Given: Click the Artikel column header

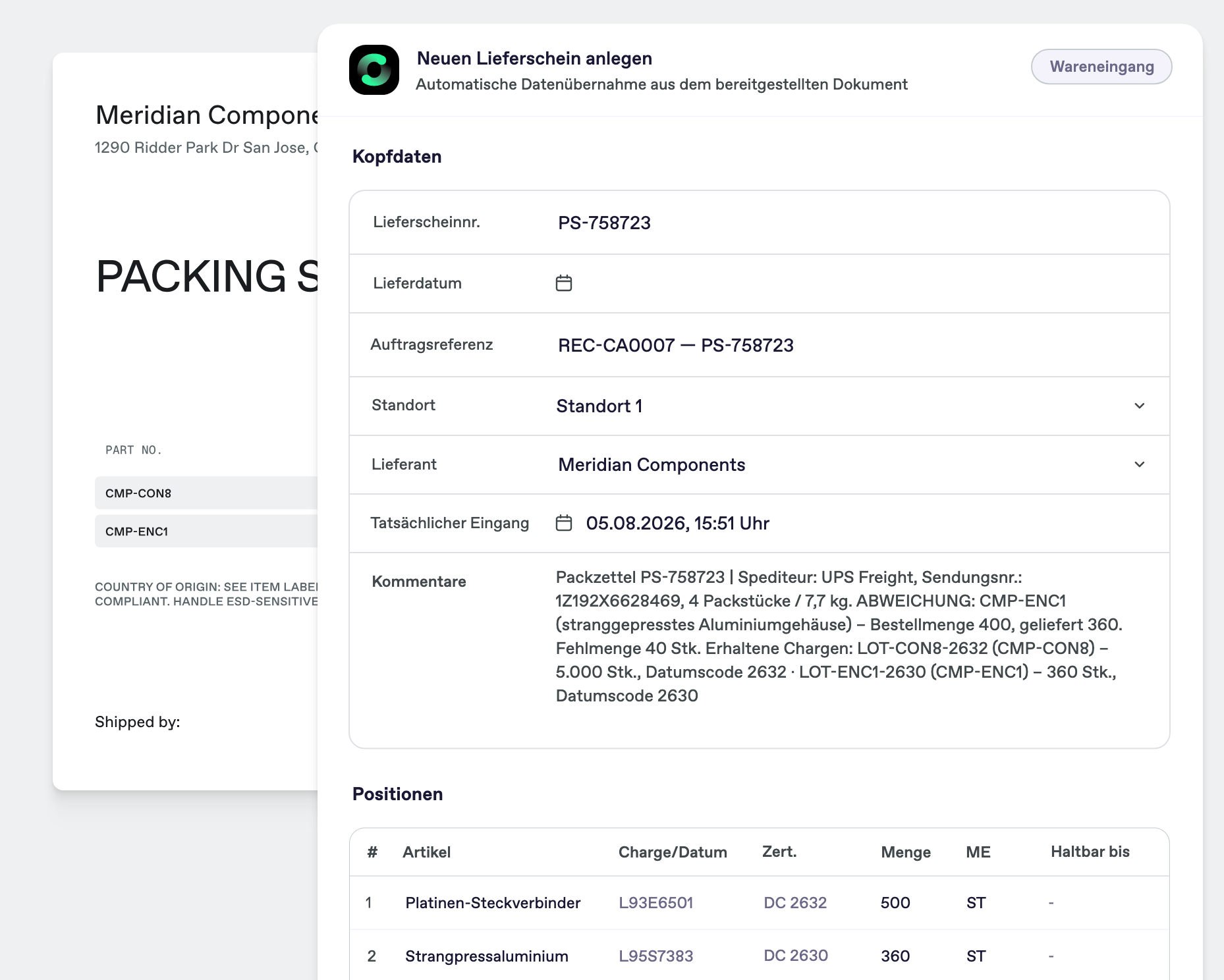Looking at the screenshot, I should 427,852.
